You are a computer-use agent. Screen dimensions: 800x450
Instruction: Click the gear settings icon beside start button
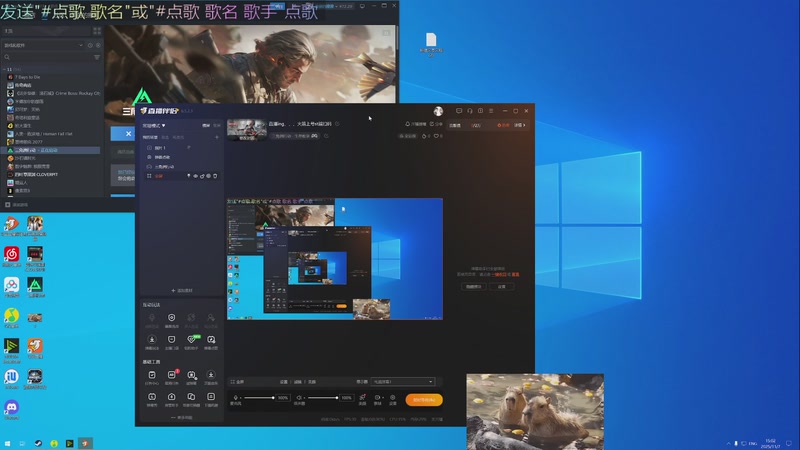click(x=392, y=397)
